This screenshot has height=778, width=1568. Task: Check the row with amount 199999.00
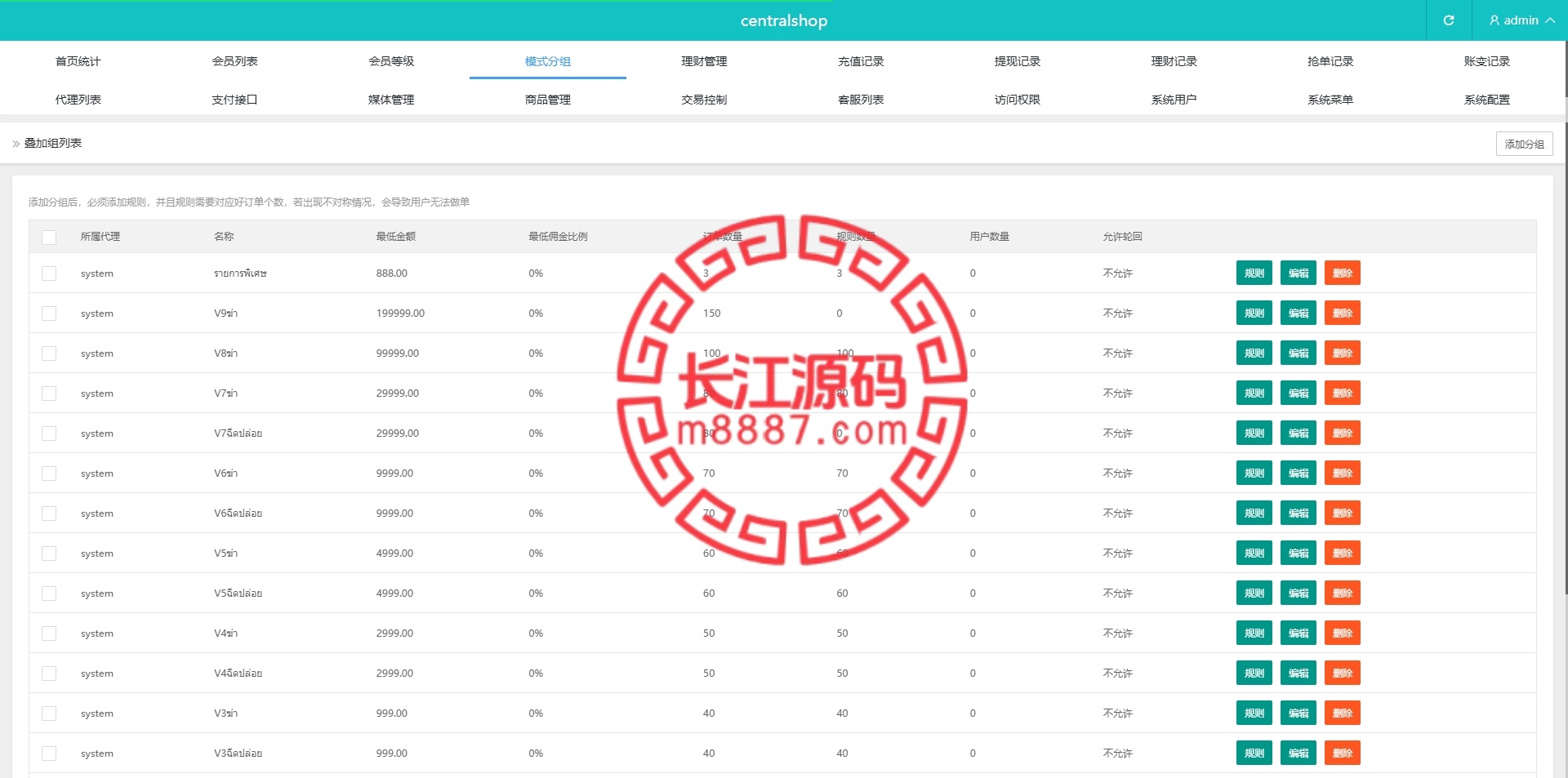coord(49,313)
